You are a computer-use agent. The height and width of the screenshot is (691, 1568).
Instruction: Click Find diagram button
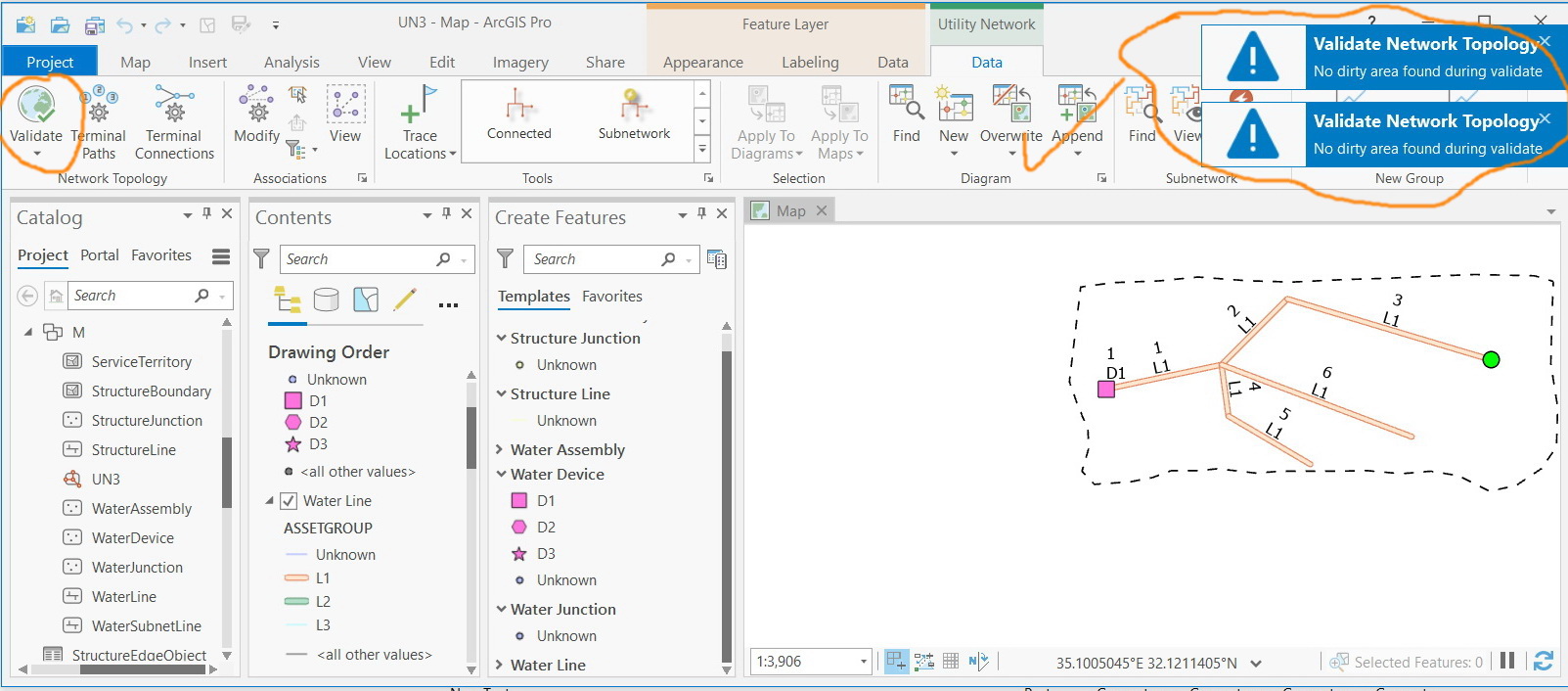pos(906,114)
